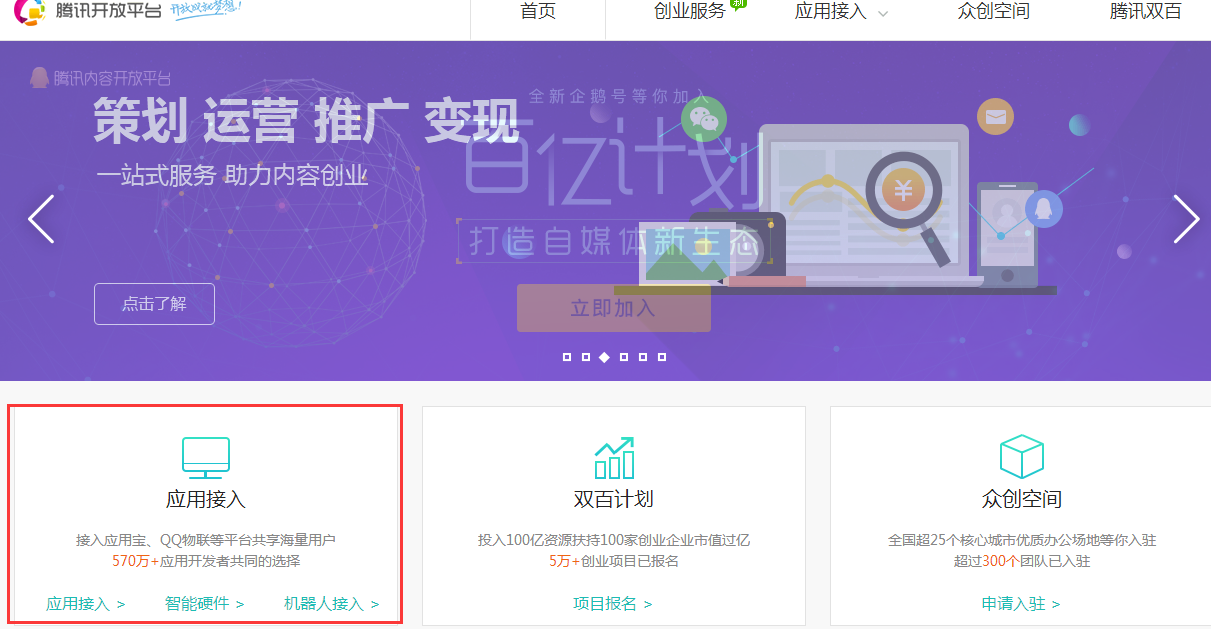1211x629 pixels.
Task: Open the 众创空间 navigation item
Action: (x=993, y=12)
